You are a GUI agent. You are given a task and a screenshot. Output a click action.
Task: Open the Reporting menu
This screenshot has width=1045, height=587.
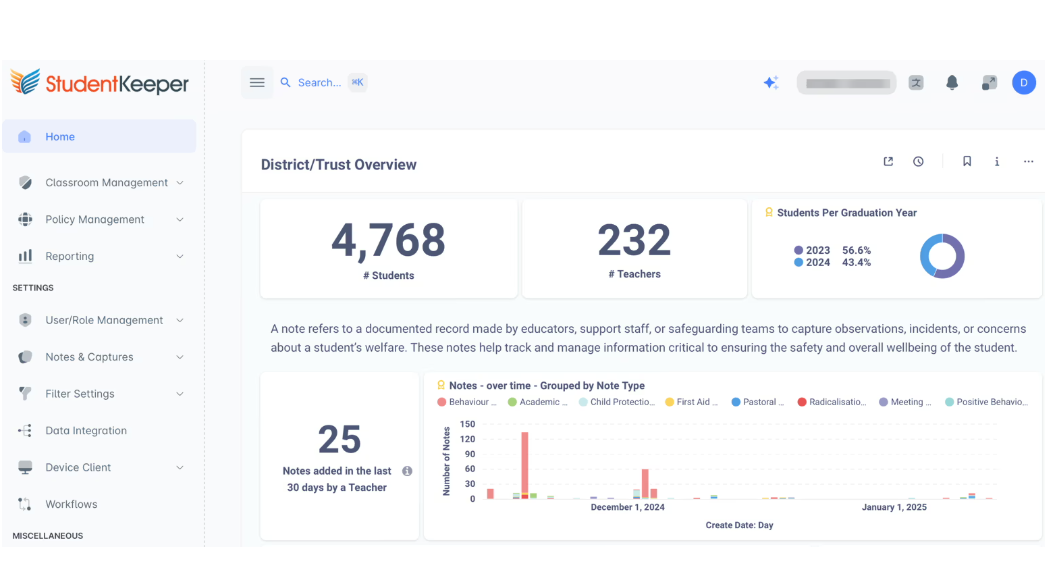99,256
